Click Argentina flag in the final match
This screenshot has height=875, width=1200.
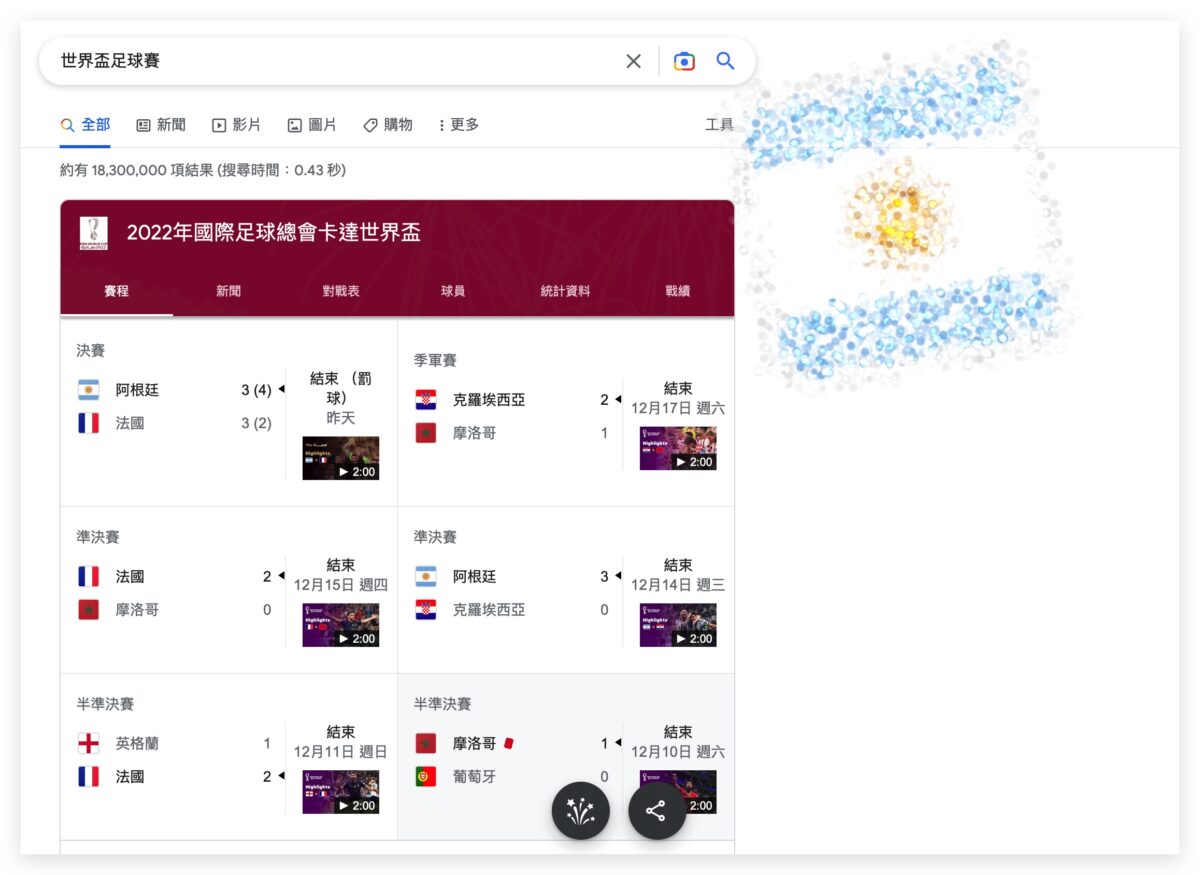point(89,390)
